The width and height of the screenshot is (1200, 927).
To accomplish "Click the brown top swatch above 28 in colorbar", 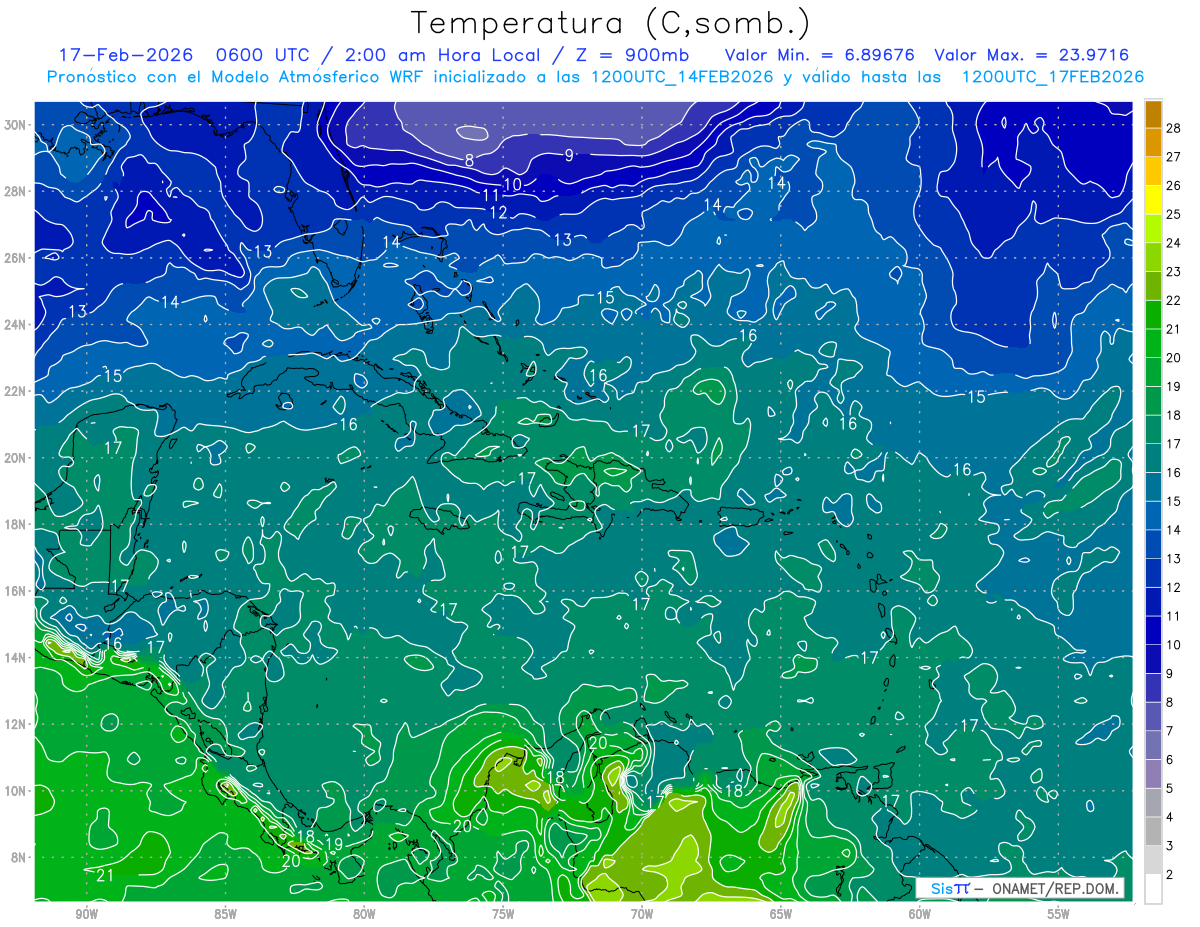I will coord(1153,114).
